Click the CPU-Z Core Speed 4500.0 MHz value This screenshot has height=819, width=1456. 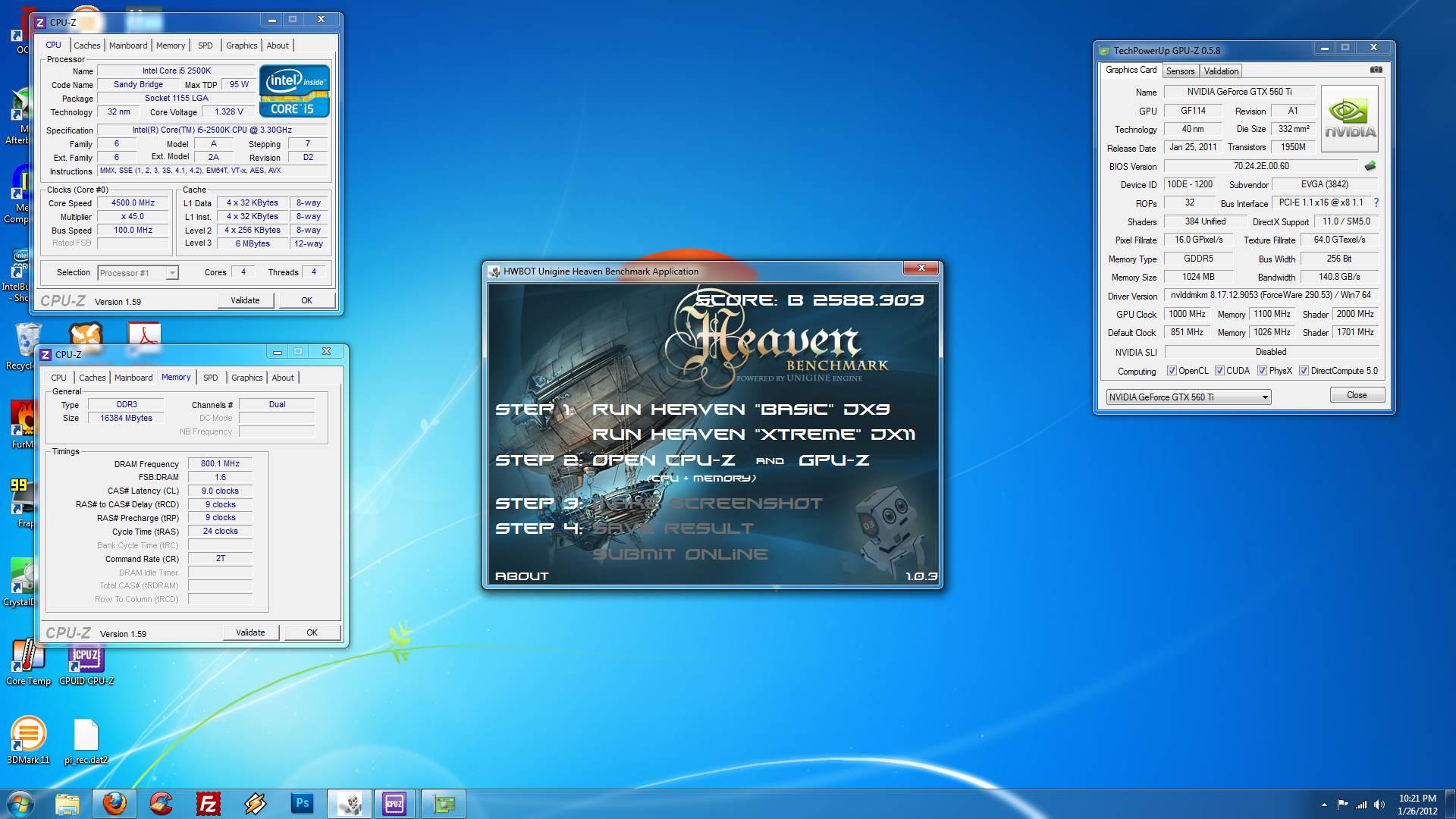click(x=133, y=203)
